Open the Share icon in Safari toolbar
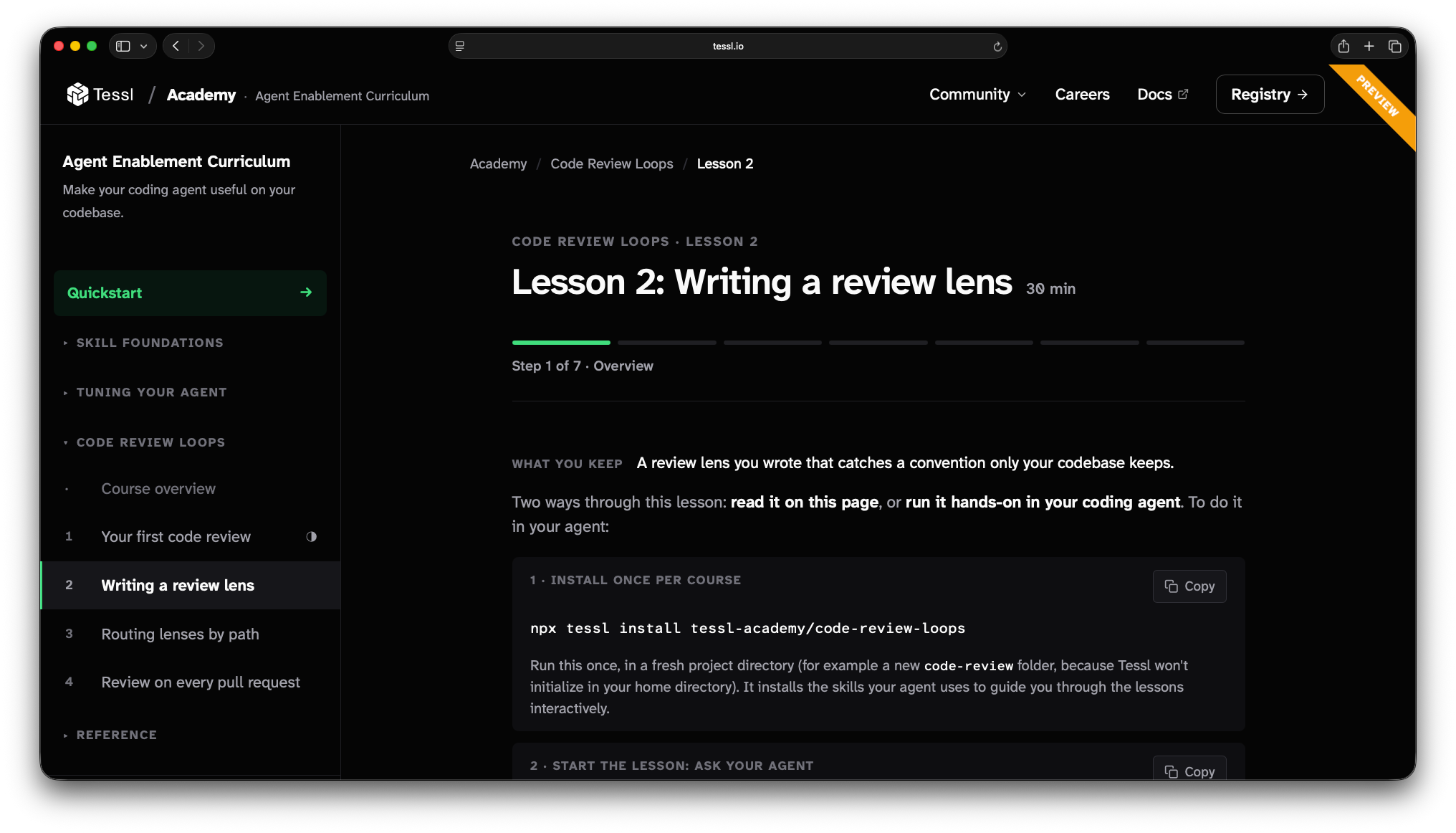This screenshot has width=1456, height=833. tap(1344, 46)
